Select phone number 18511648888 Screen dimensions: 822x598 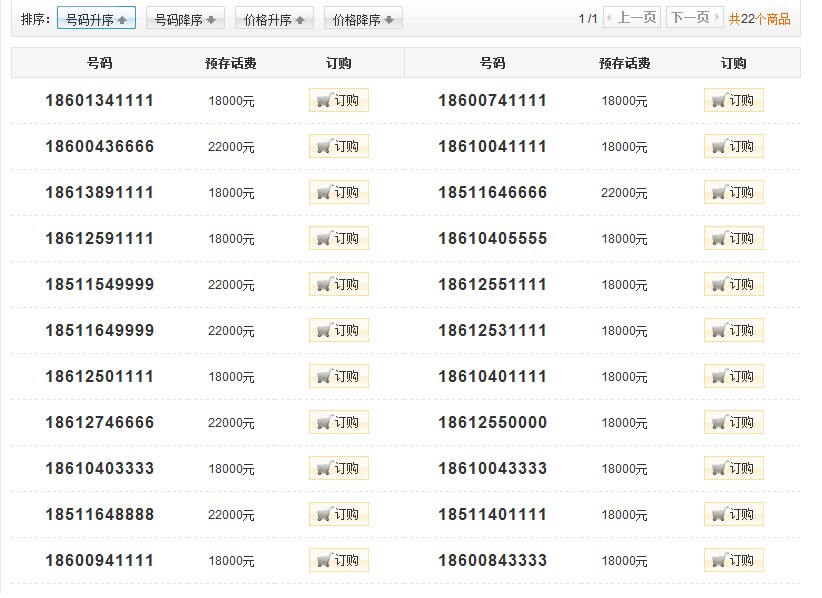pos(100,514)
